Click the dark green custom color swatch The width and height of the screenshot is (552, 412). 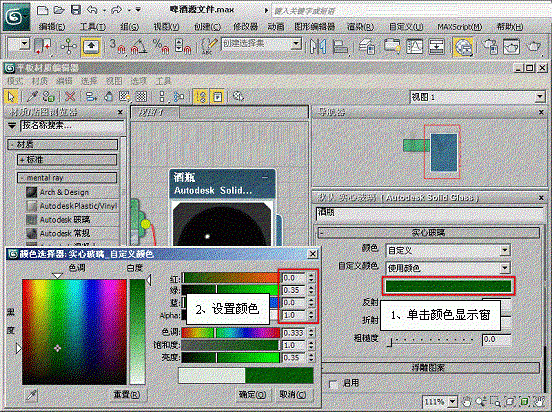[x=448, y=286]
